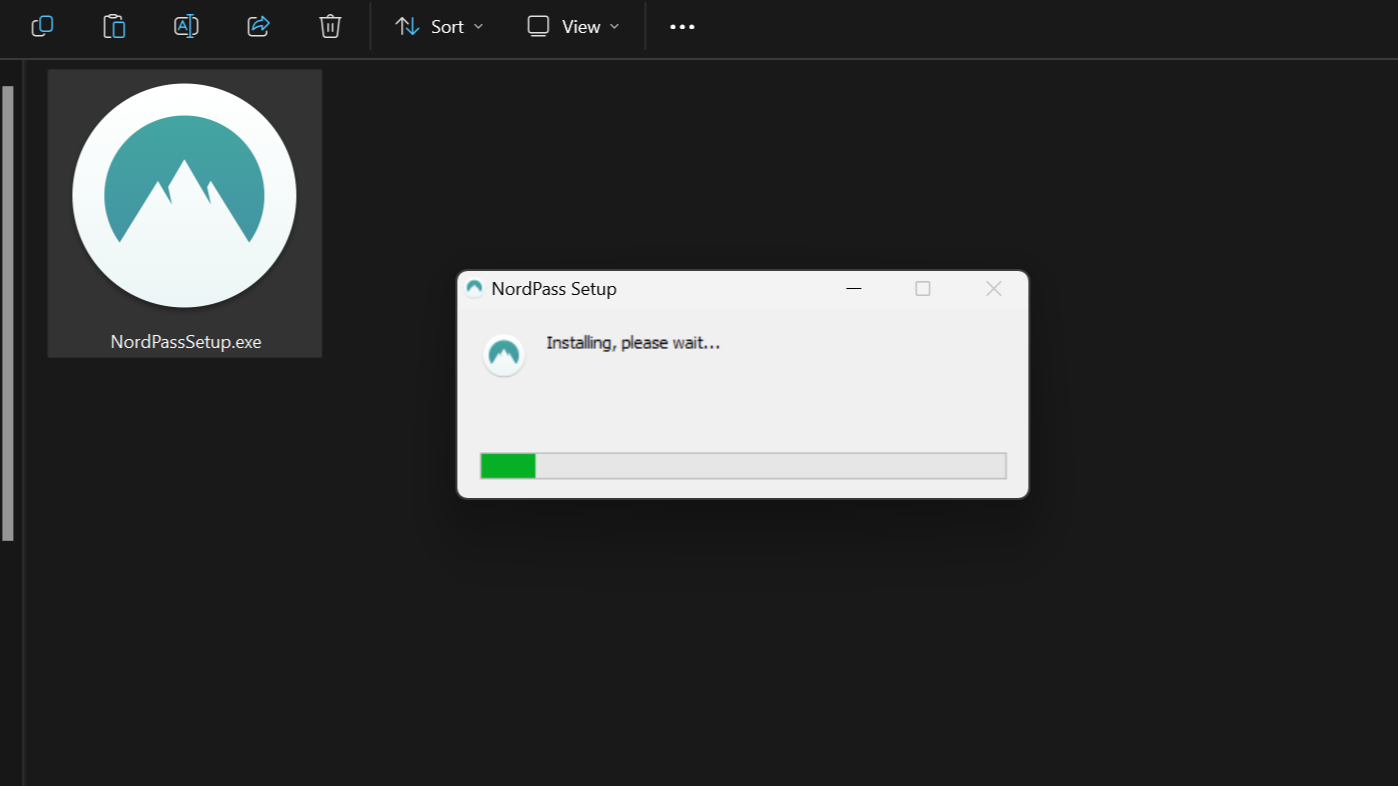
Task: Click the 'Installing, please wait…' text
Action: [x=633, y=343]
